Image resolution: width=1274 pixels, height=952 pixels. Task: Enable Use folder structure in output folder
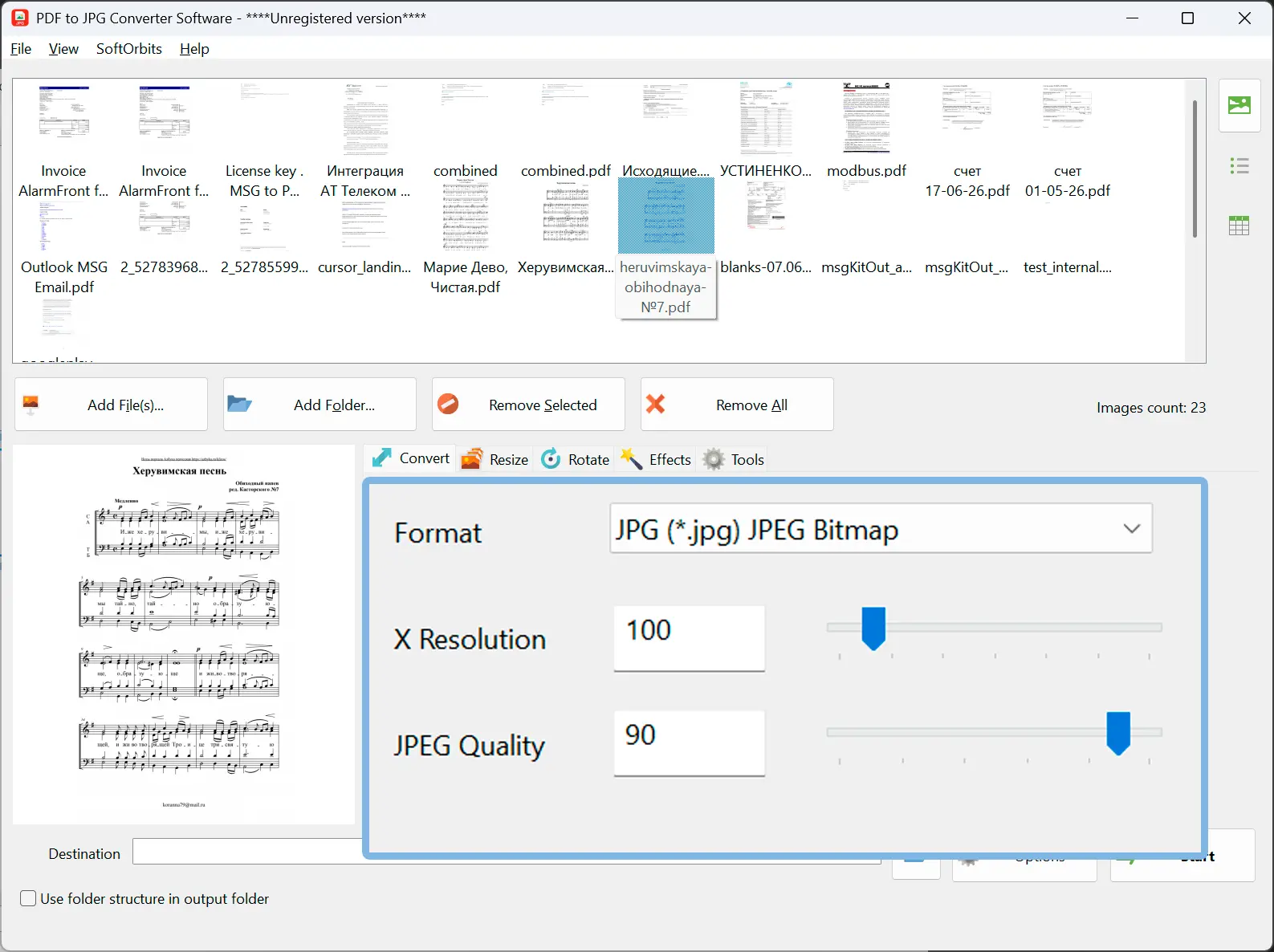28,898
